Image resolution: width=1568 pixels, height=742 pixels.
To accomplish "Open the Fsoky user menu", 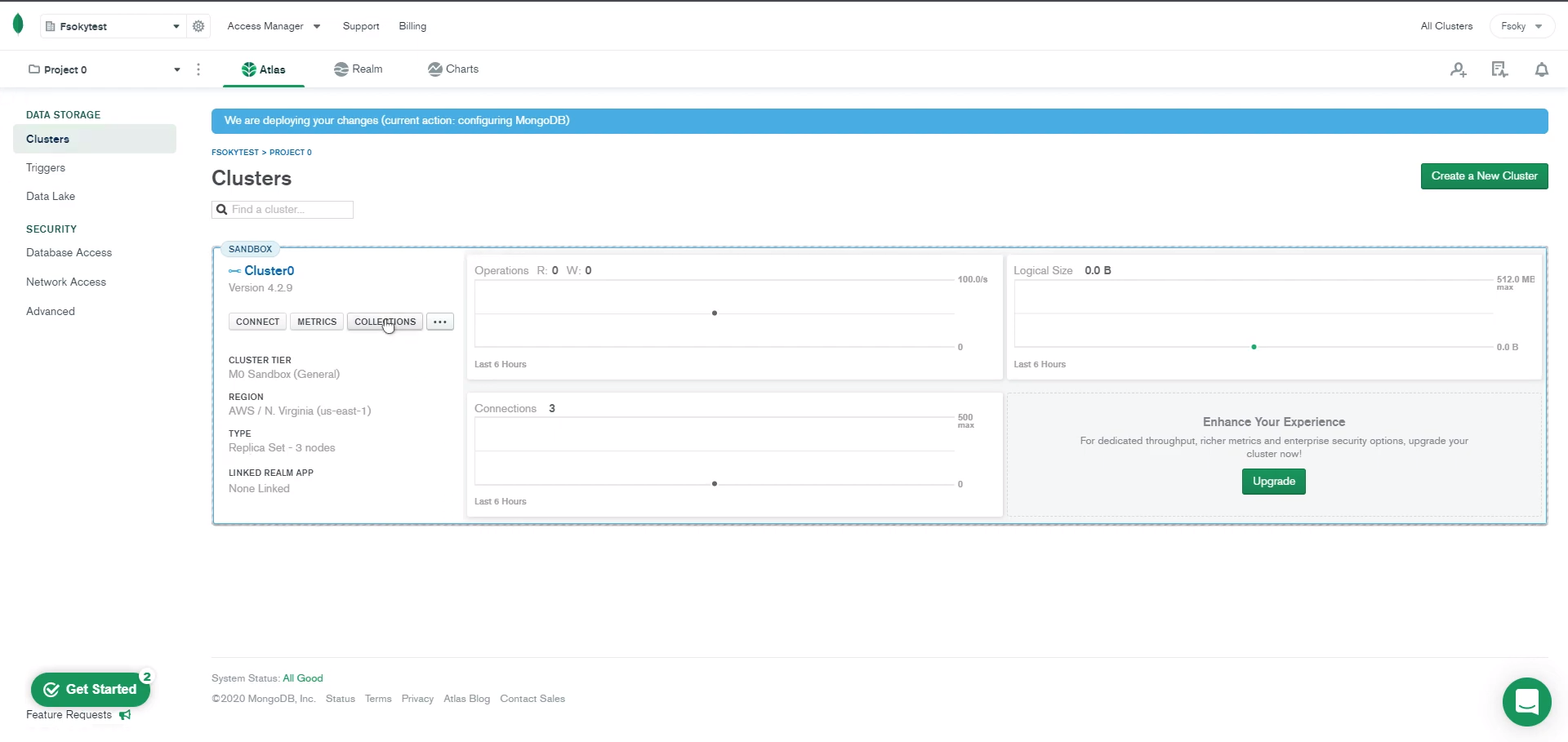I will 1521,26.
